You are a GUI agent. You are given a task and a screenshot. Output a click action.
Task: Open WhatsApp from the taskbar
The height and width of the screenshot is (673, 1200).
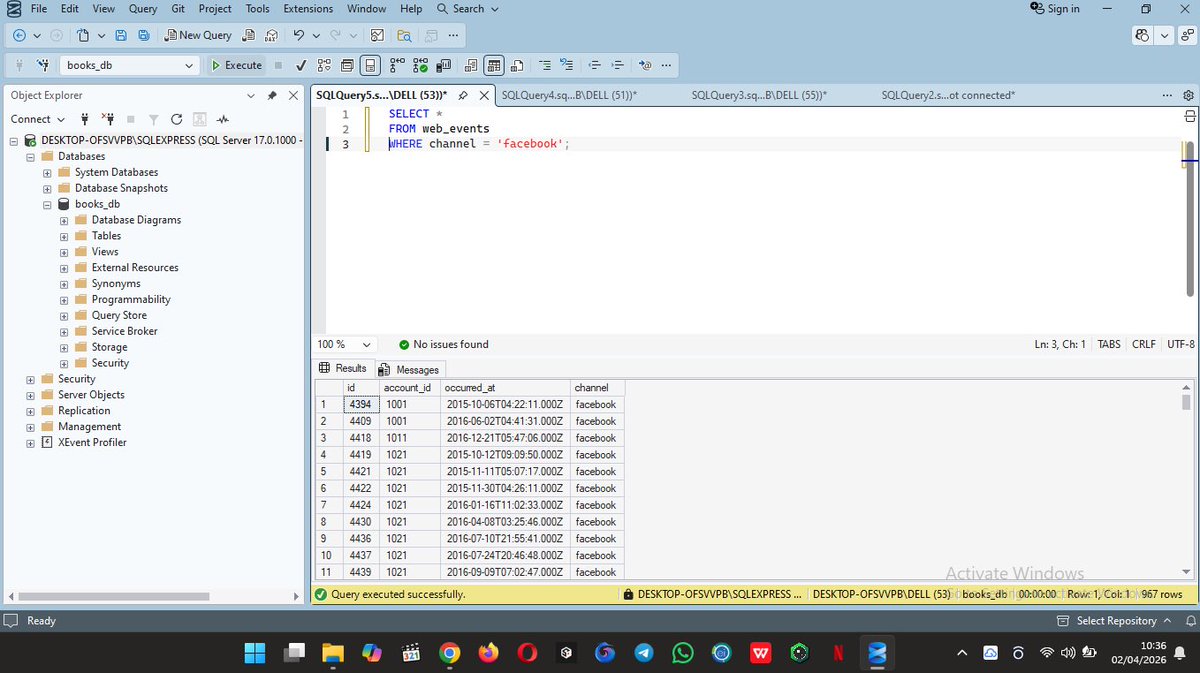pos(683,653)
